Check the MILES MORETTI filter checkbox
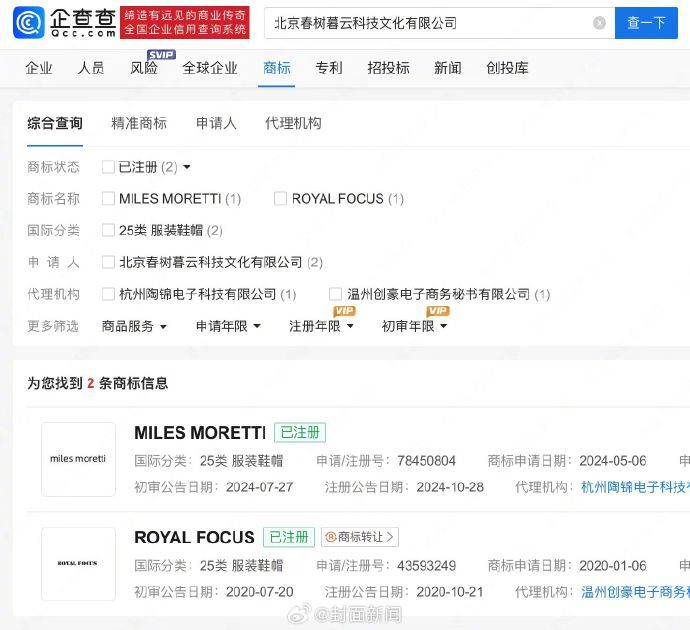 108,198
